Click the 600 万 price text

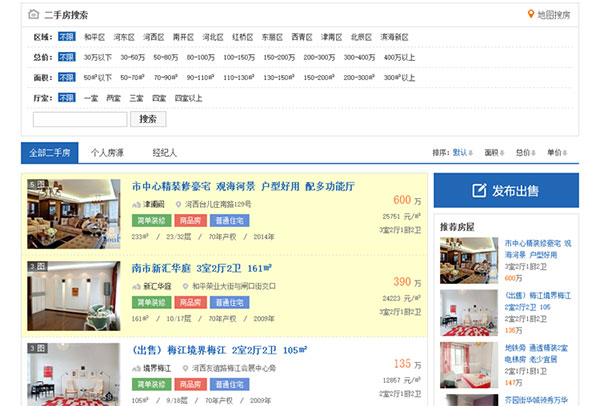[407, 200]
